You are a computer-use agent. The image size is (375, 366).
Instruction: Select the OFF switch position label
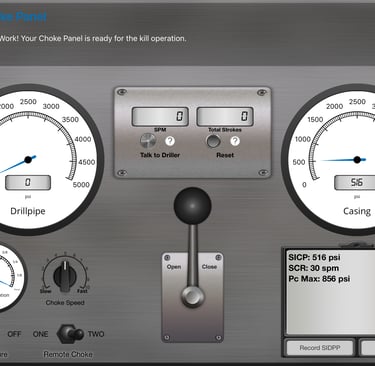14,334
